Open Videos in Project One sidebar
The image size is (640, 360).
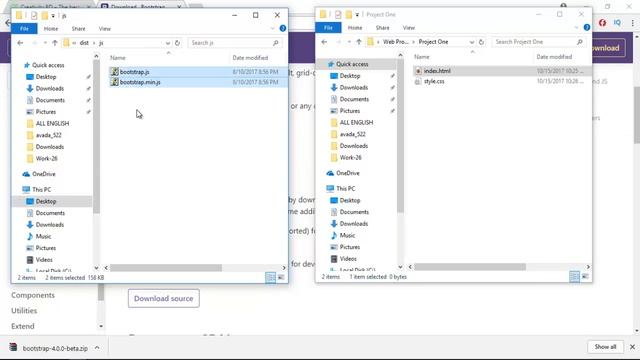click(x=348, y=259)
